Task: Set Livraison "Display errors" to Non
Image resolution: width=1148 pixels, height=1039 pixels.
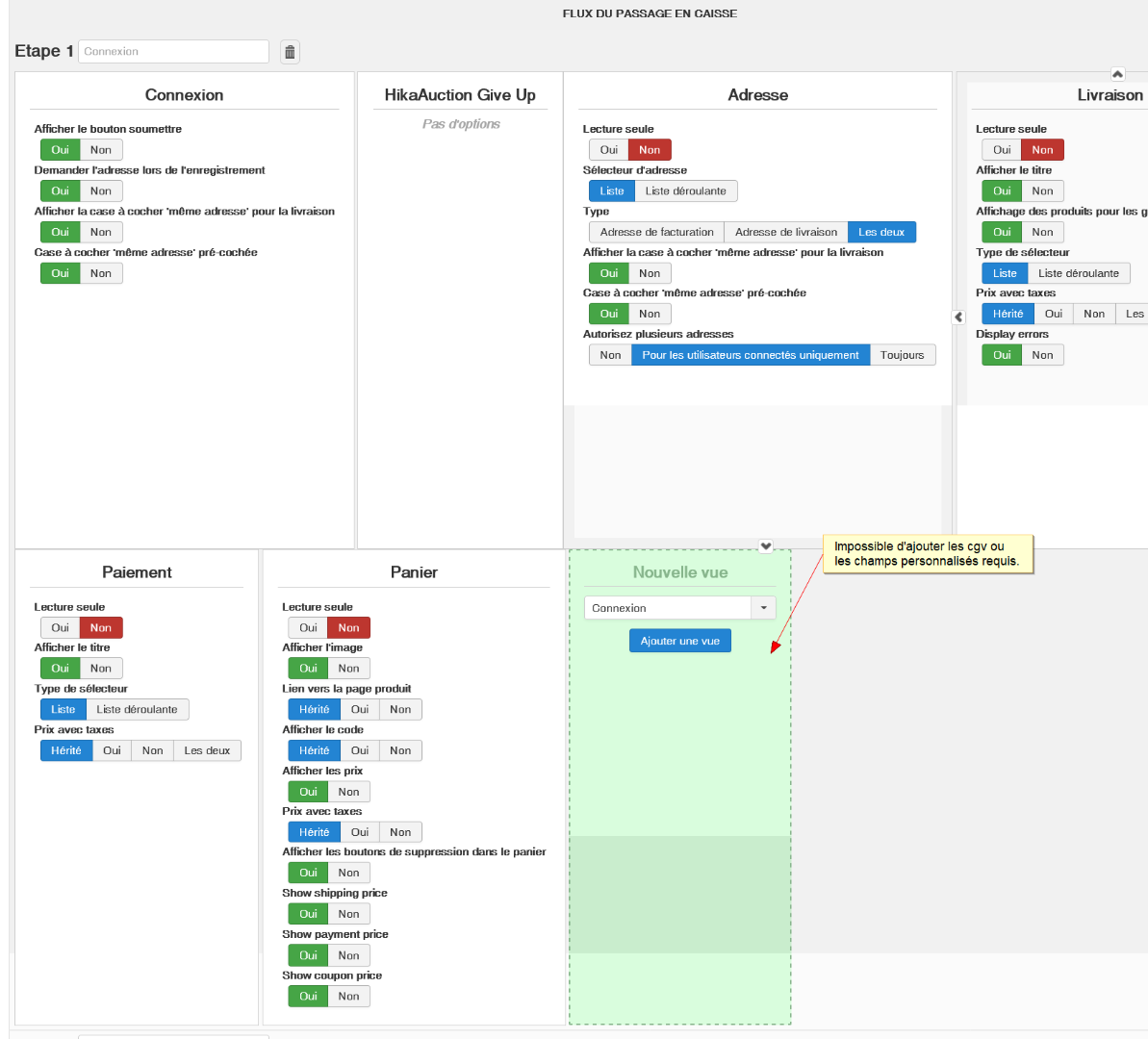Action: [1042, 355]
